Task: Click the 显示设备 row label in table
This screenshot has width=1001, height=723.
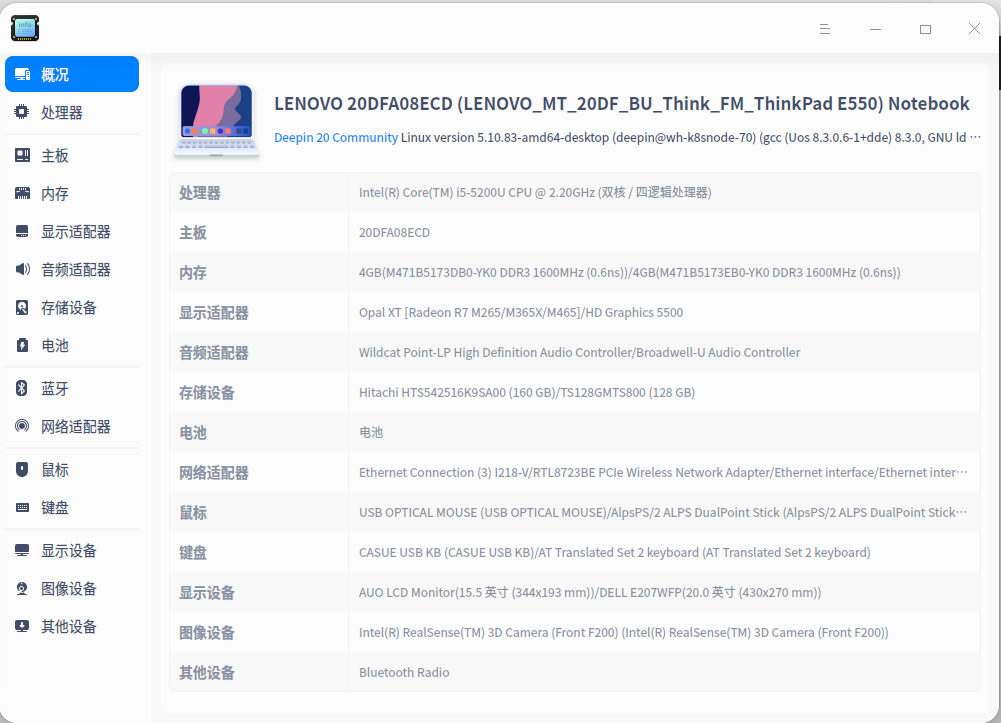Action: 207,593
